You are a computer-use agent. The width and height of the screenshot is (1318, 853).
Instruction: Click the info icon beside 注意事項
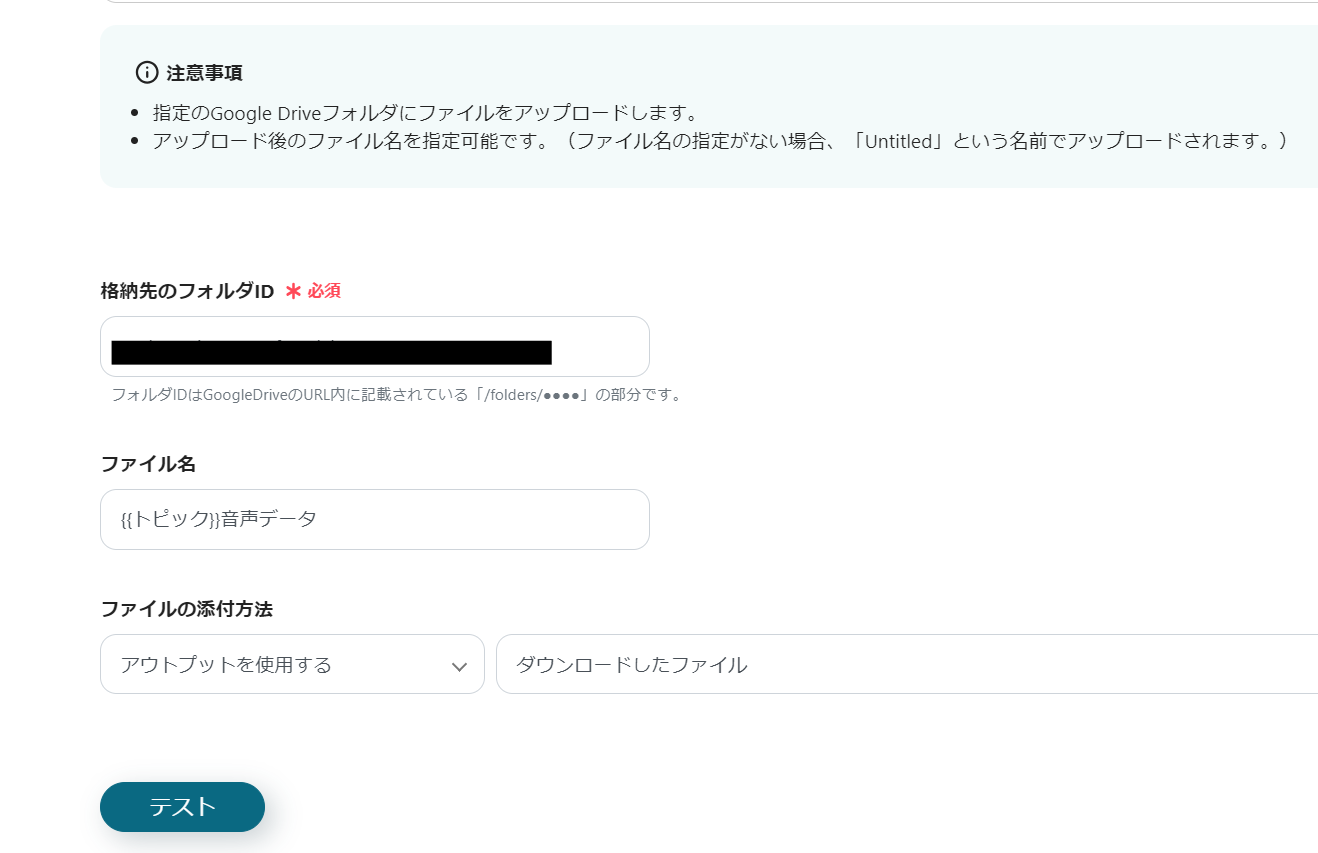pos(147,72)
